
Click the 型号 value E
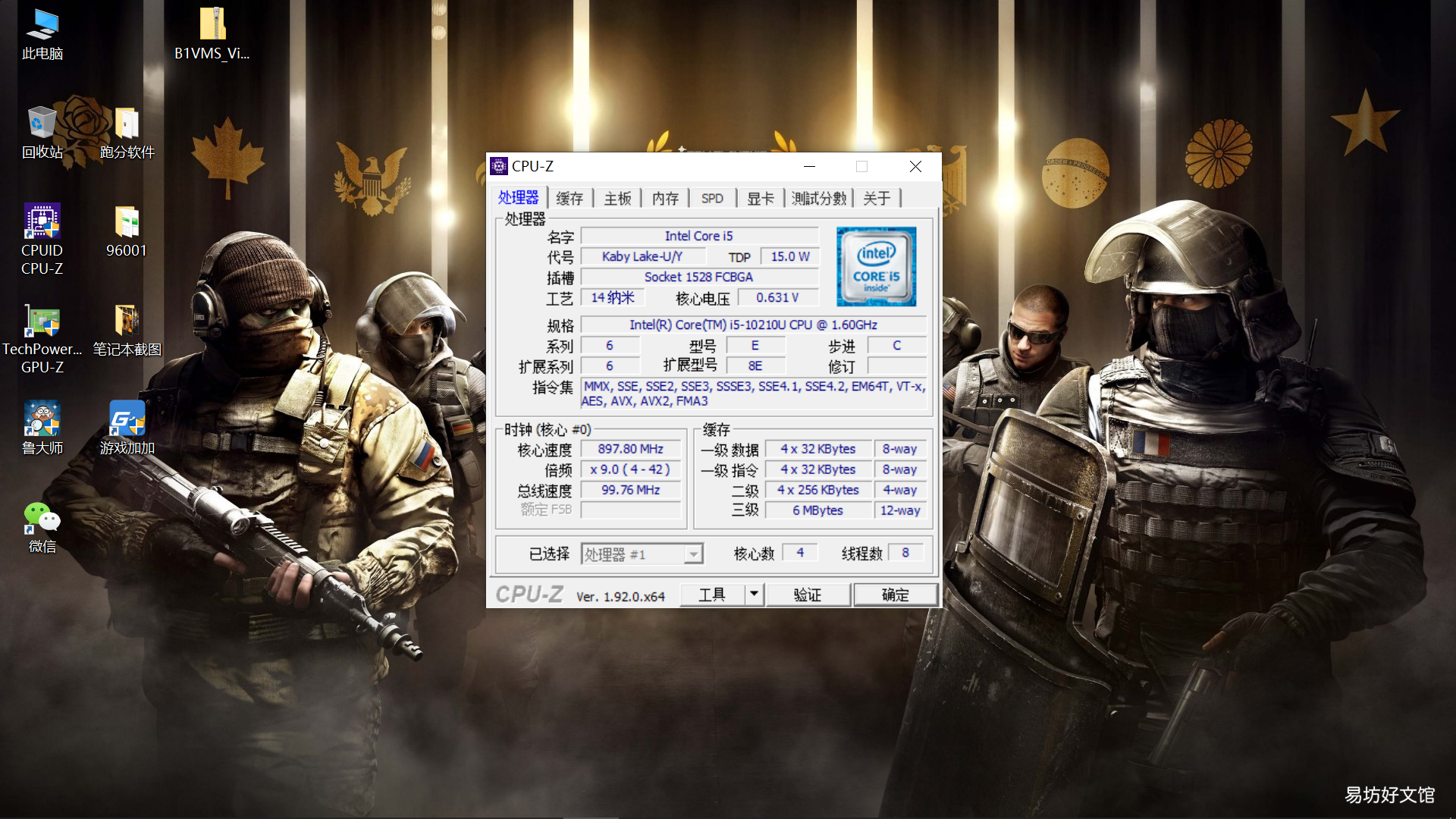[755, 345]
